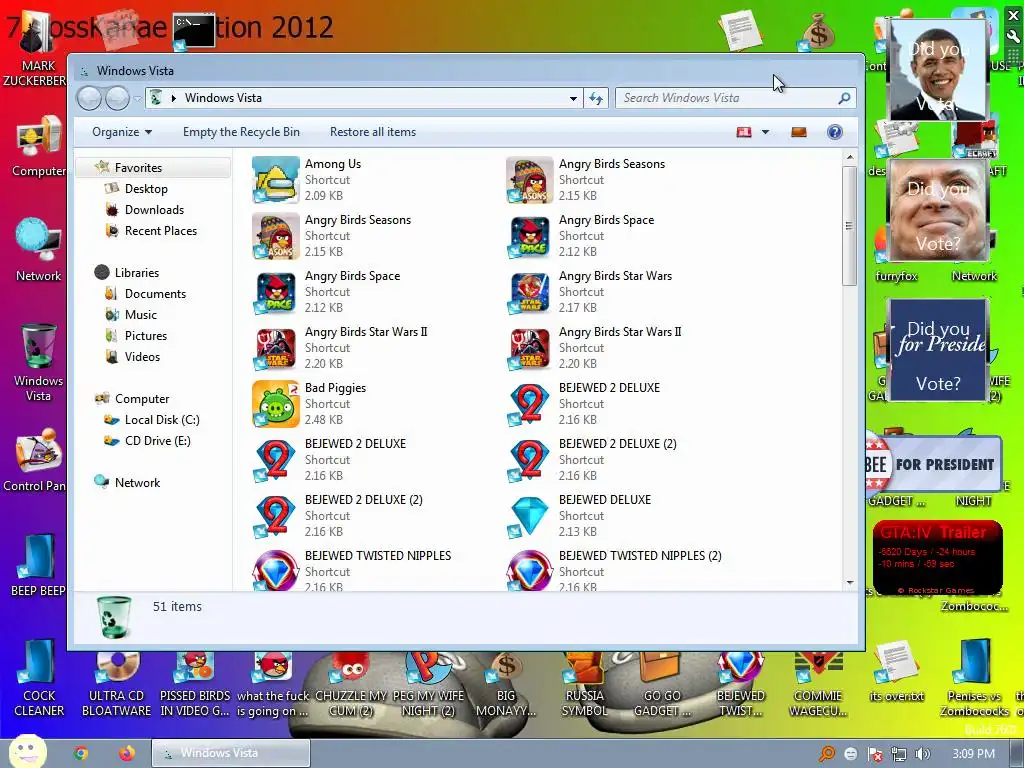
Task: Select Libraries in navigation pane
Action: tap(136, 273)
